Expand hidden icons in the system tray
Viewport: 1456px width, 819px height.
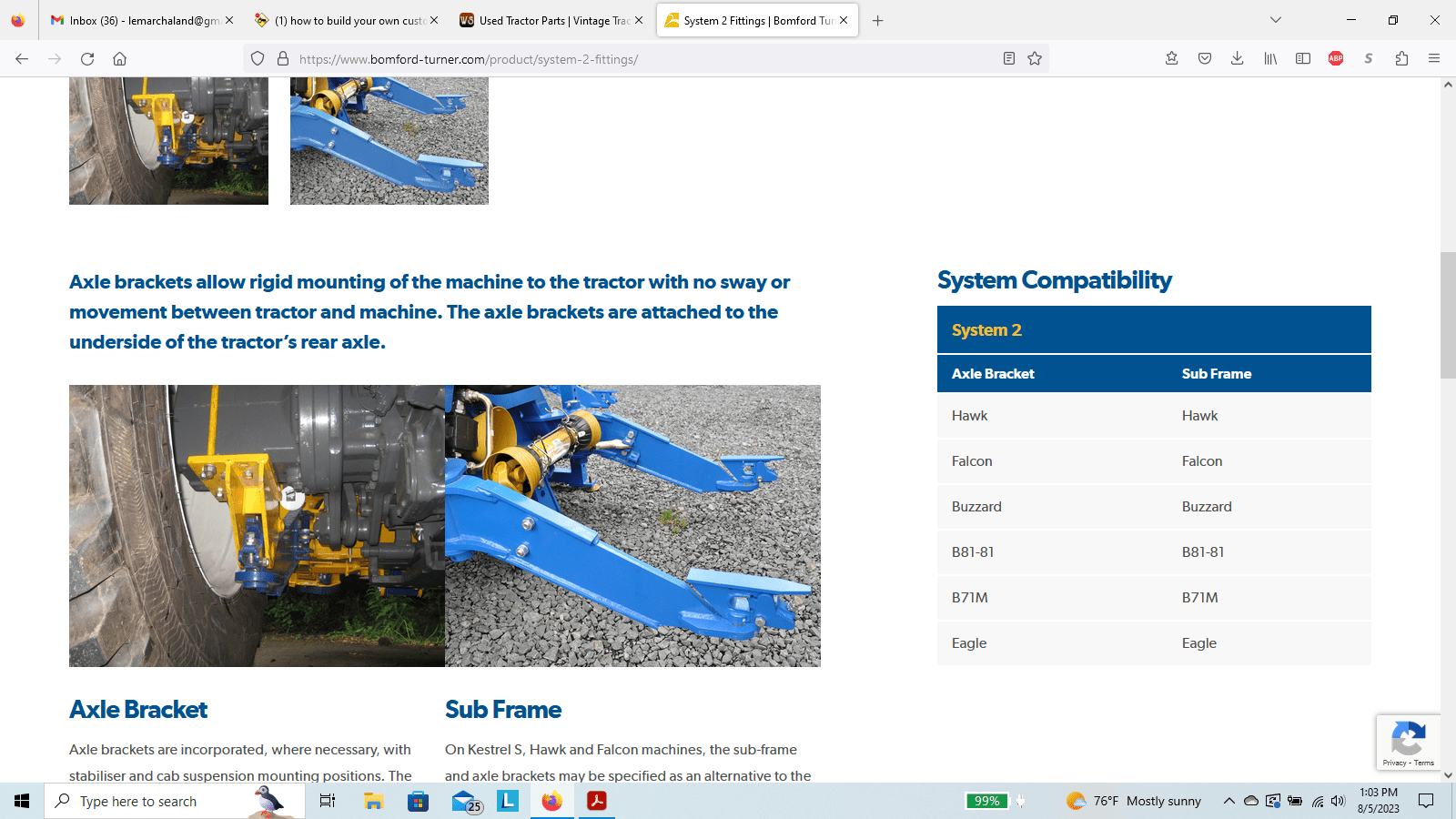pos(1228,802)
